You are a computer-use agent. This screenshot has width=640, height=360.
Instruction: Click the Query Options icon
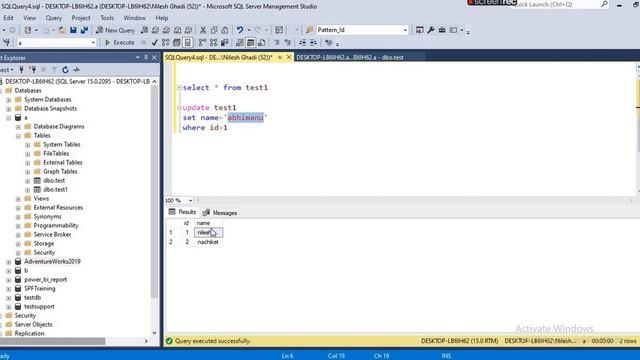tap(176, 42)
